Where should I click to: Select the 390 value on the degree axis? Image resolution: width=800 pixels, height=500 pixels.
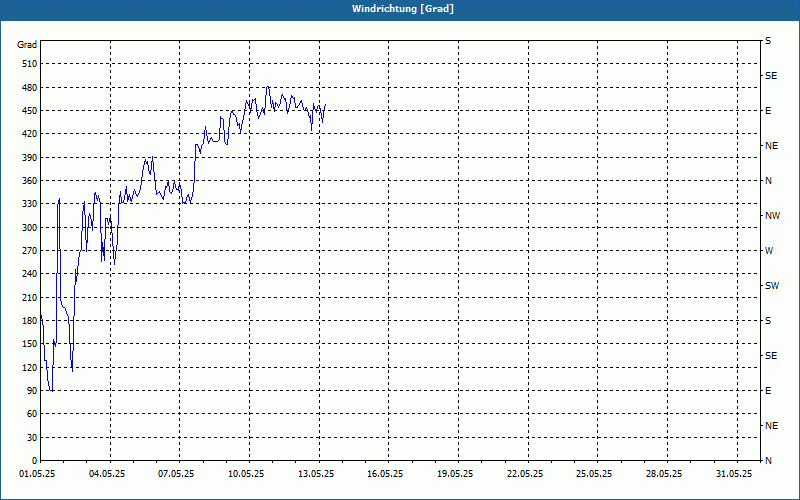pos(30,157)
